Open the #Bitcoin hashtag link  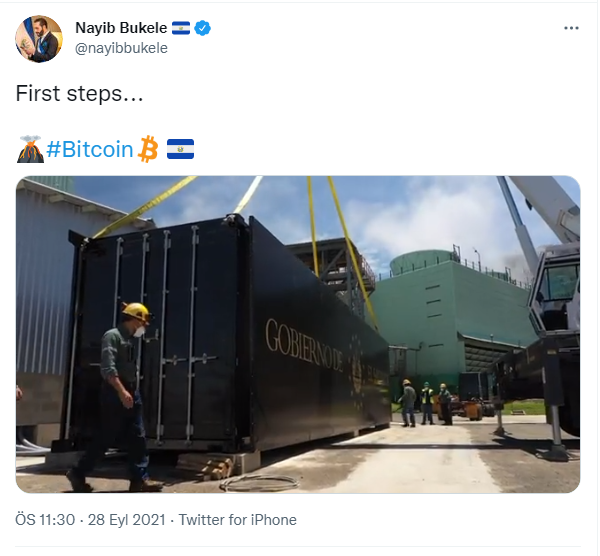90,150
